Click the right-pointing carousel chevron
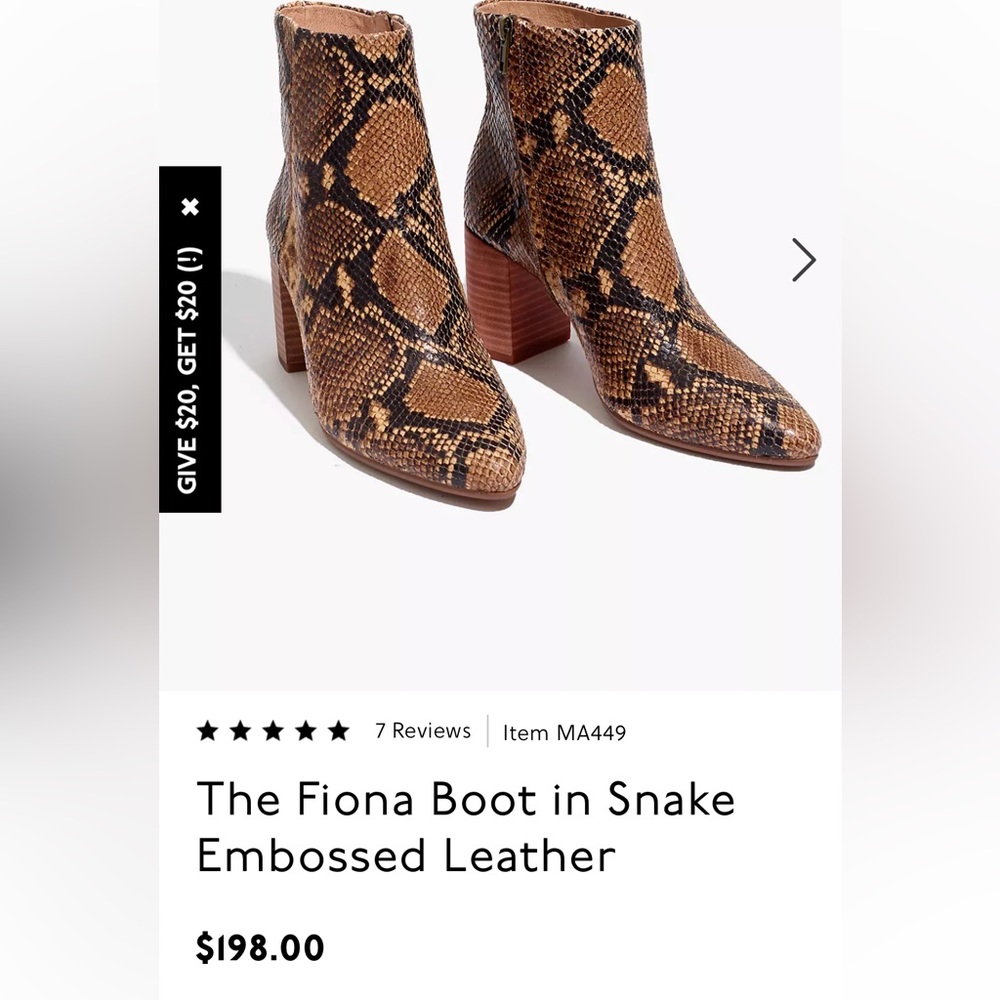This screenshot has height=1000, width=1000. coord(802,259)
